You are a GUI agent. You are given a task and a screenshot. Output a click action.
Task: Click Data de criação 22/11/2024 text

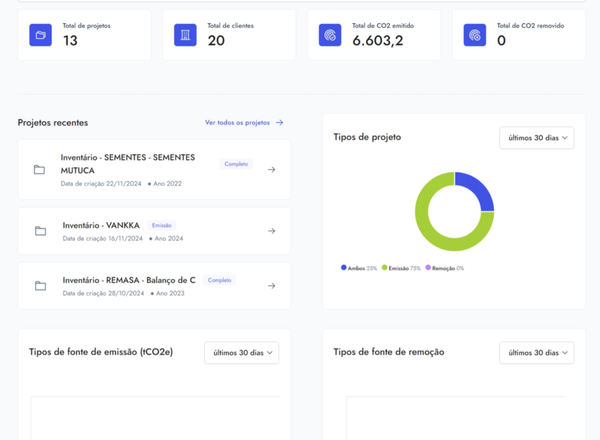click(101, 184)
